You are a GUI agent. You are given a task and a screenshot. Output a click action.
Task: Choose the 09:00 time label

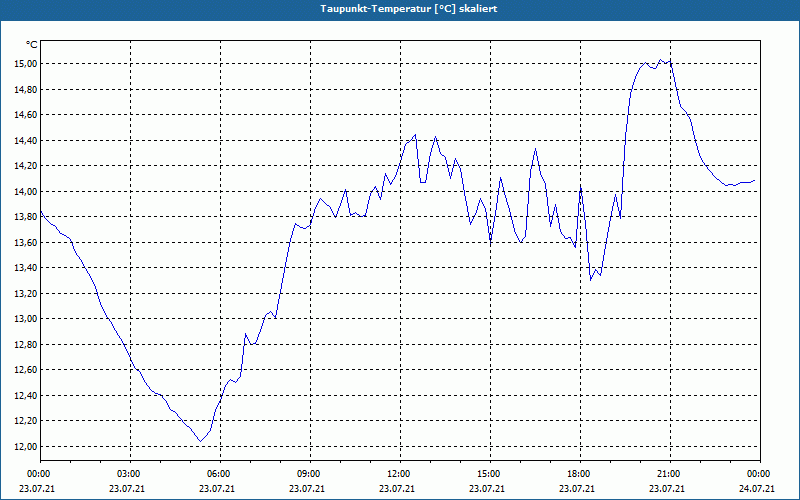[x=307, y=474]
